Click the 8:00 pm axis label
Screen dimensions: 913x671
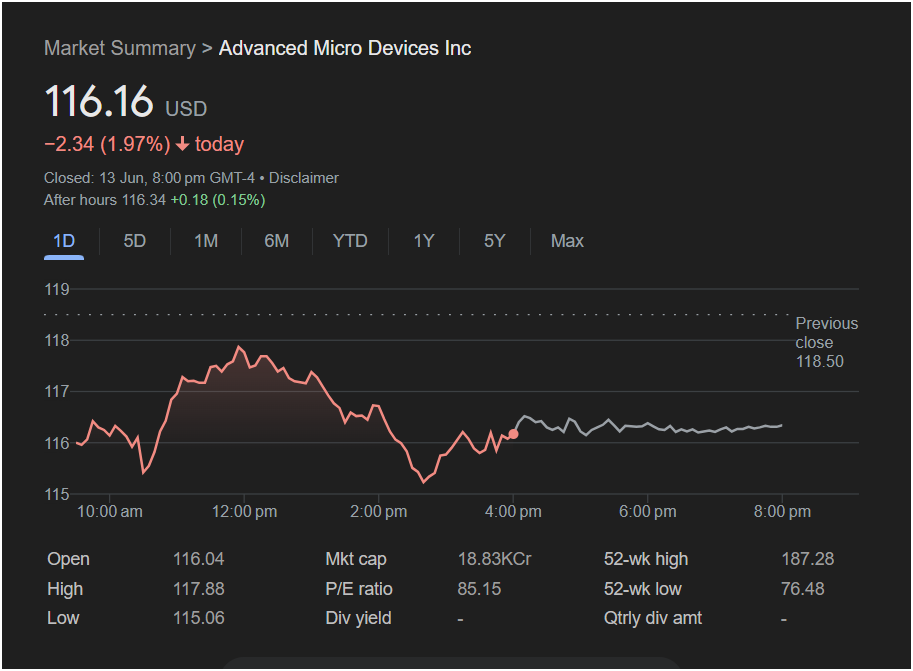[x=782, y=512]
